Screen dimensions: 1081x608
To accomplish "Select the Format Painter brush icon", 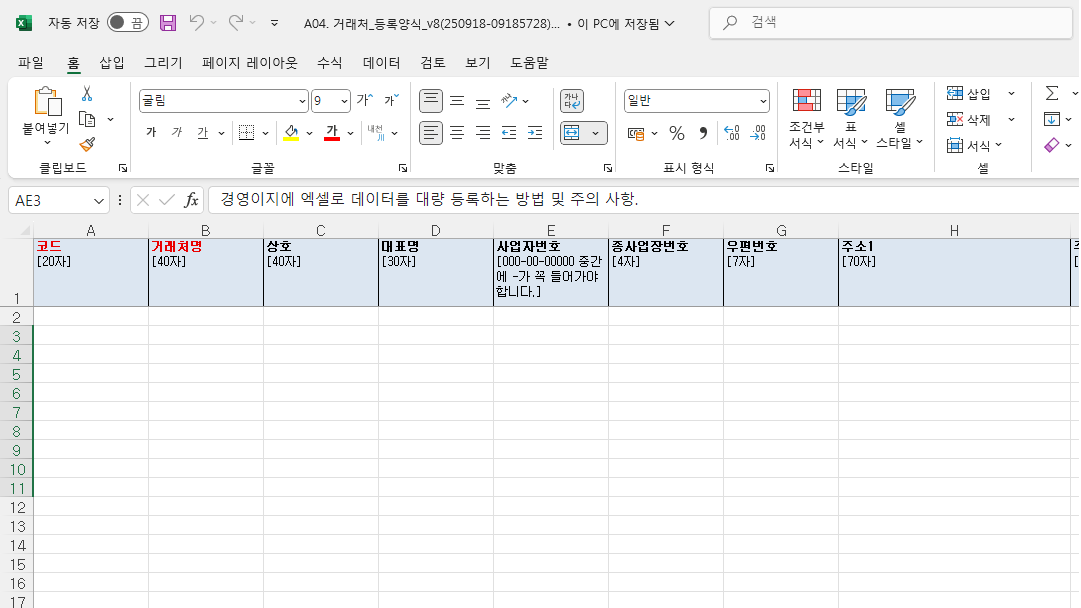I will coord(87,145).
